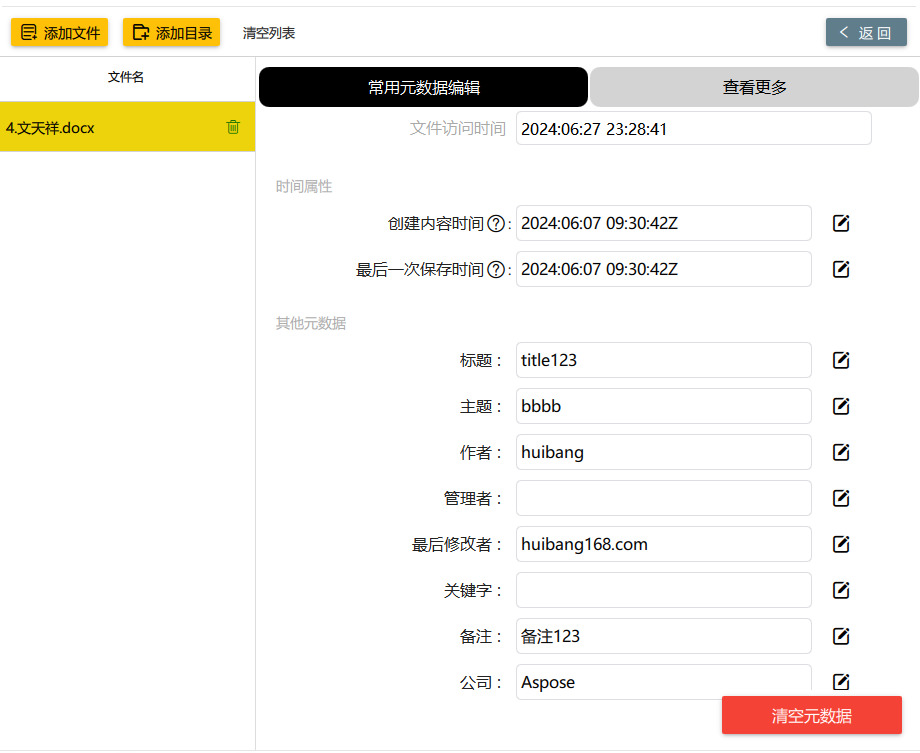The width and height of the screenshot is (920, 753).
Task: Open help icon next to 创建内容时间
Action: (x=496, y=224)
